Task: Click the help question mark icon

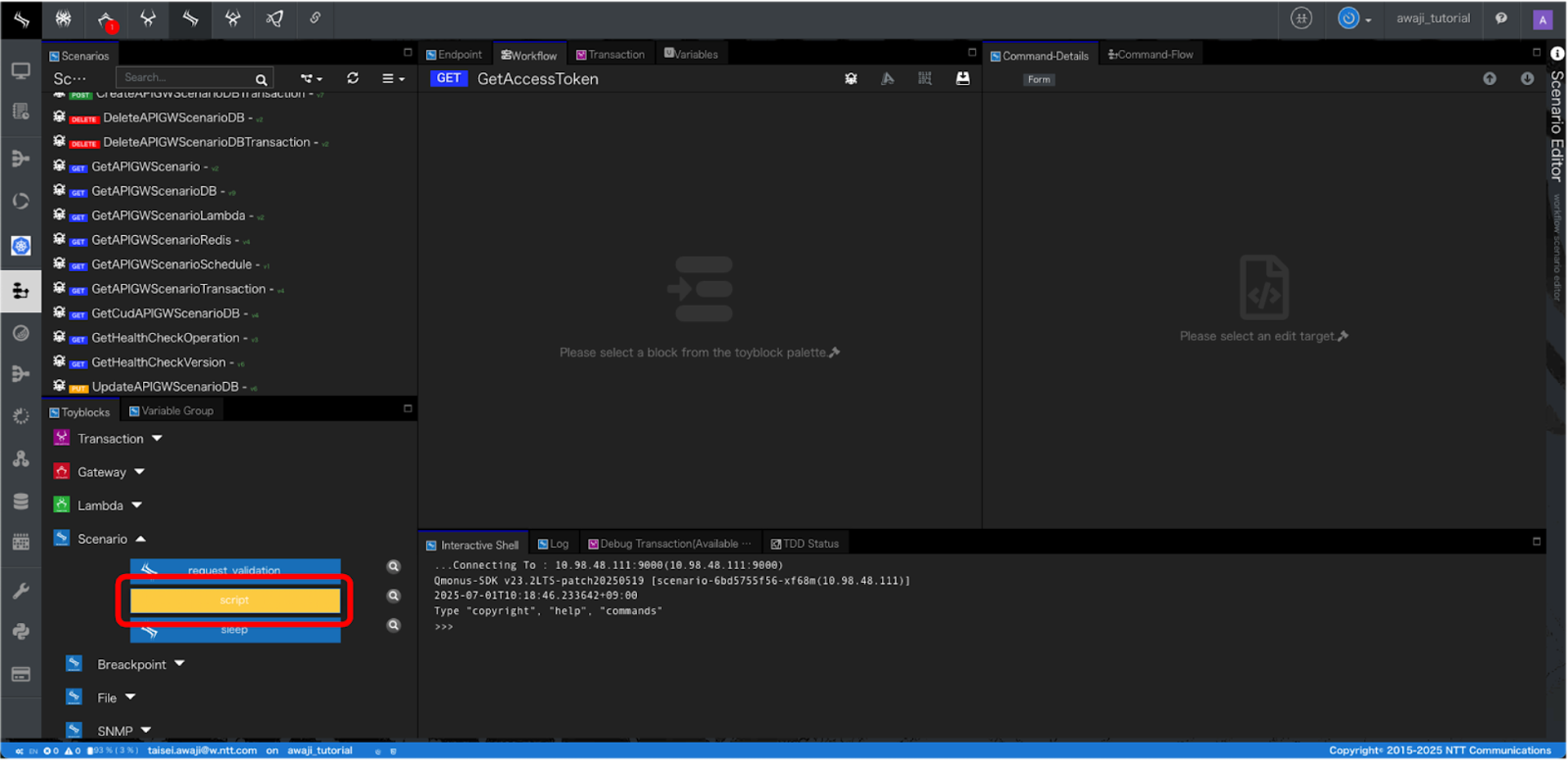Action: coord(1501,19)
